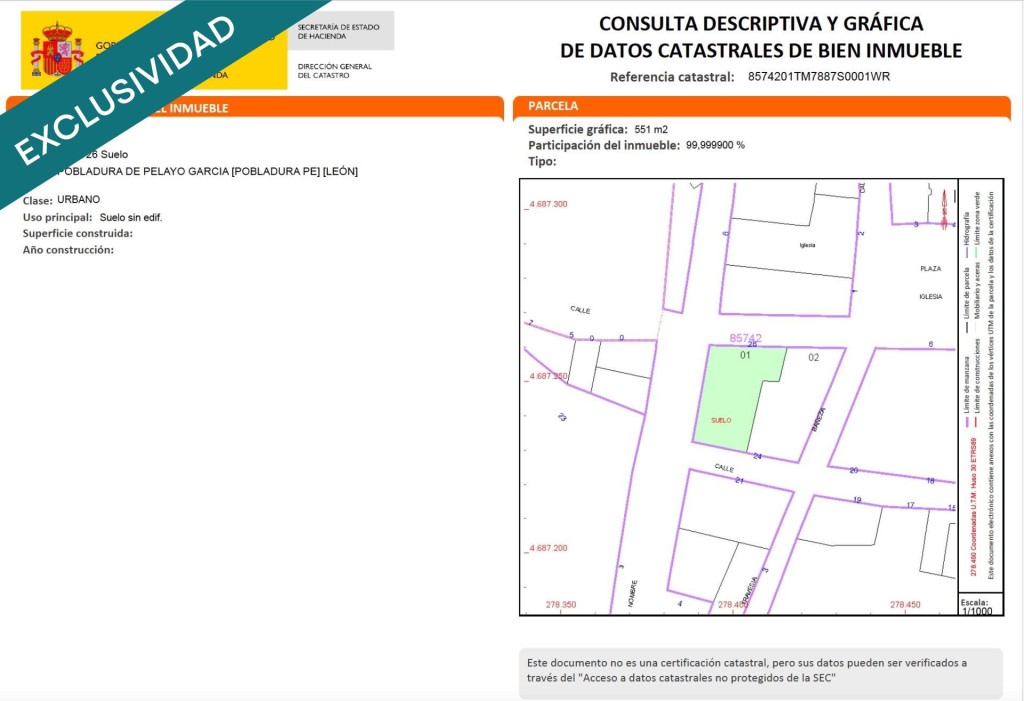Click cadastral reference 8574201TM7887S0001WR
Screen dimensions: 1024x701
pos(818,77)
